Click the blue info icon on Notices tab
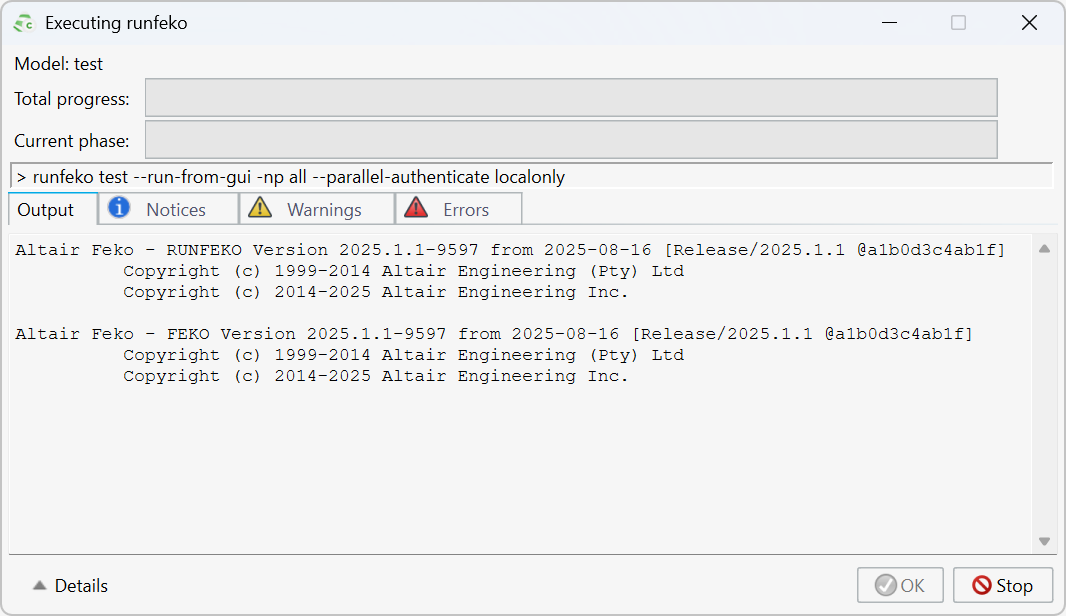This screenshot has height=616, width=1066. 119,209
